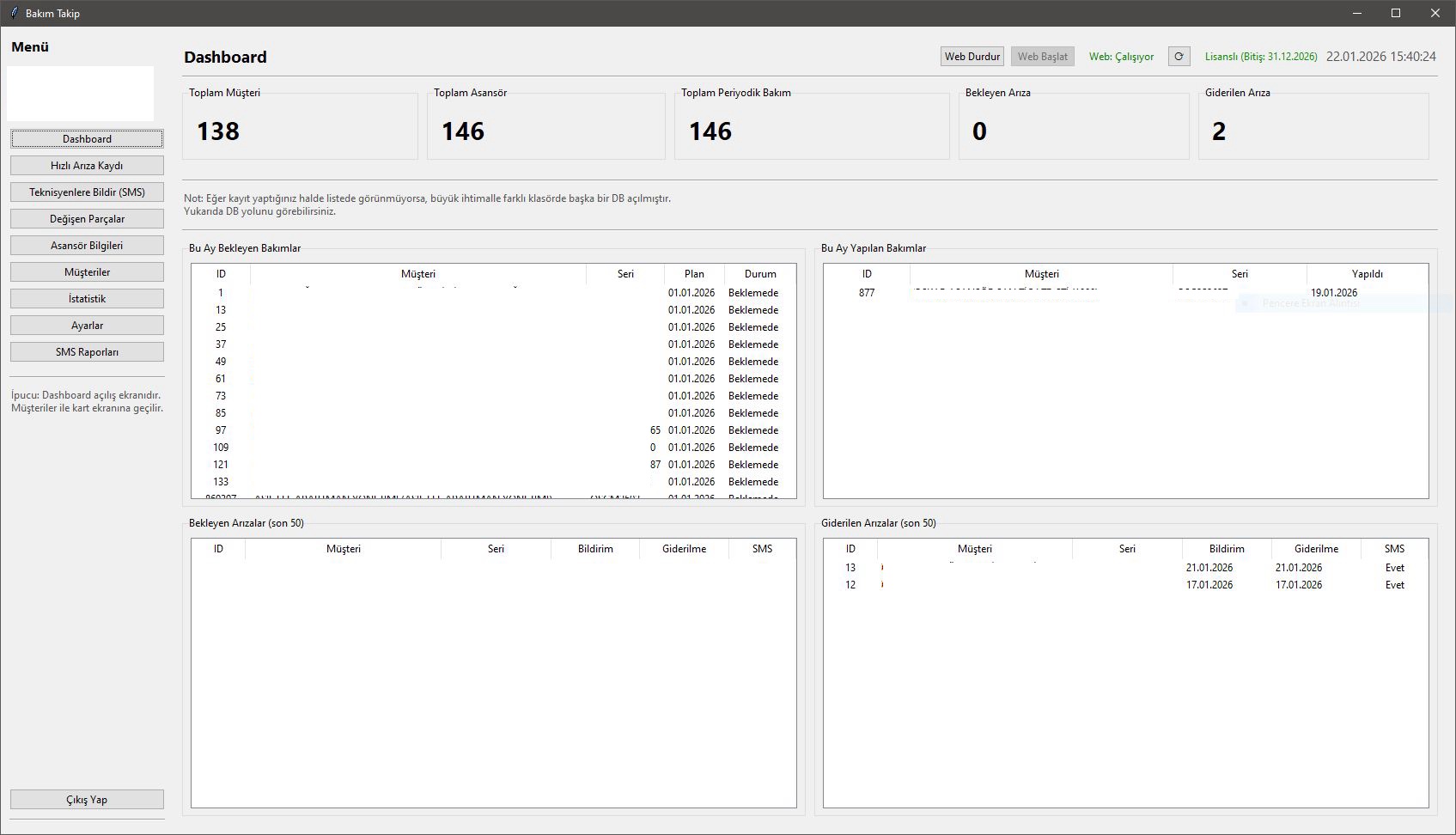The width and height of the screenshot is (1456, 835).
Task: Click the Bakım Takip application icon in title bar
Action: point(12,13)
